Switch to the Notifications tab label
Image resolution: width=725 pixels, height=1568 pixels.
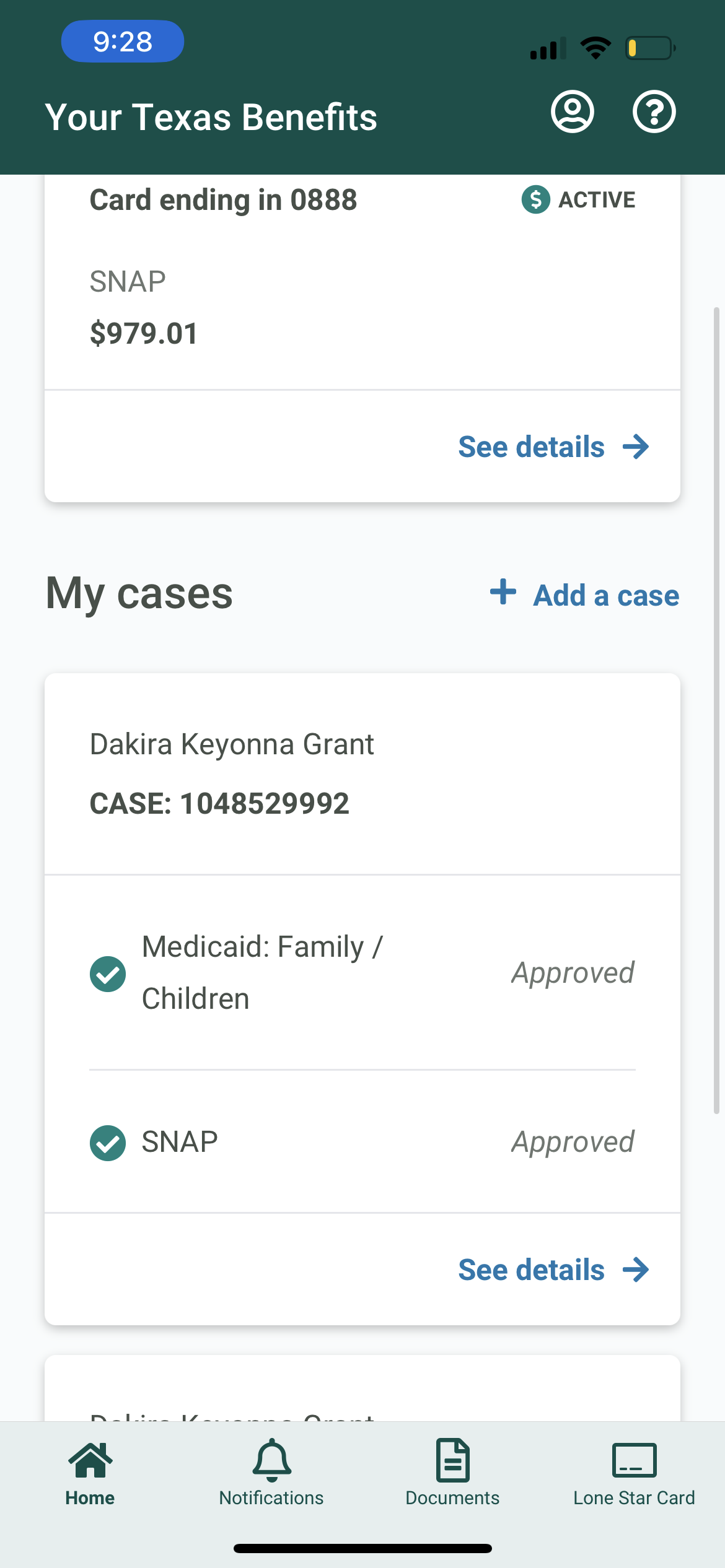point(271,1497)
